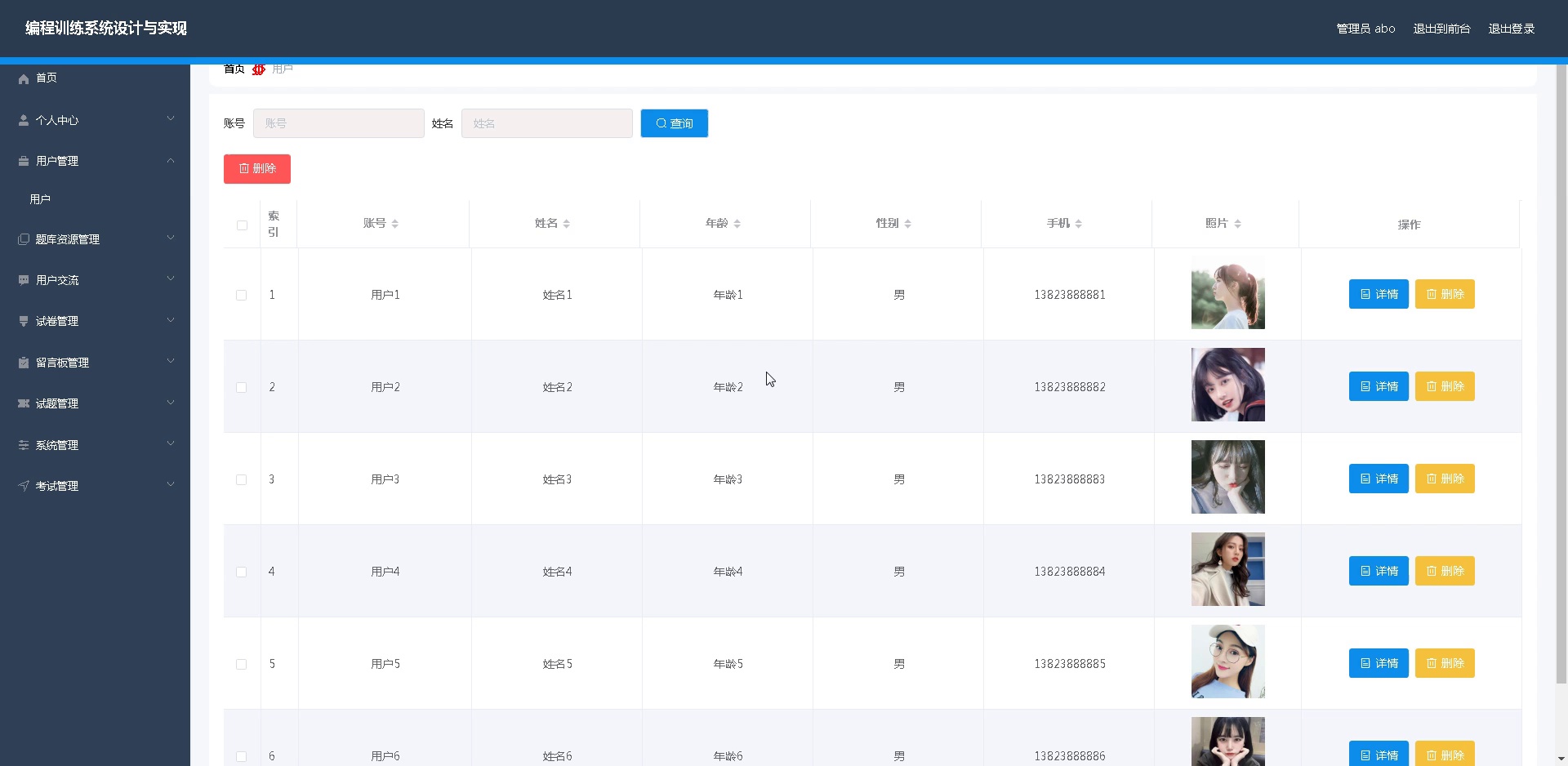Click the photo thumbnail of 用户2

tap(1227, 385)
